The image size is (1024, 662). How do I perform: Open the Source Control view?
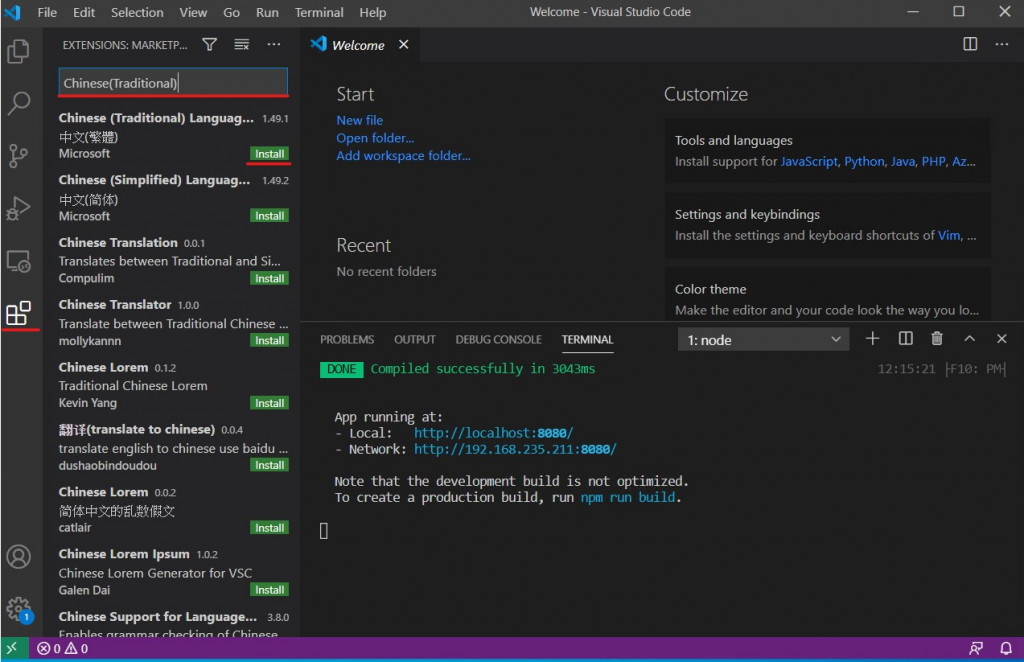(x=18, y=155)
